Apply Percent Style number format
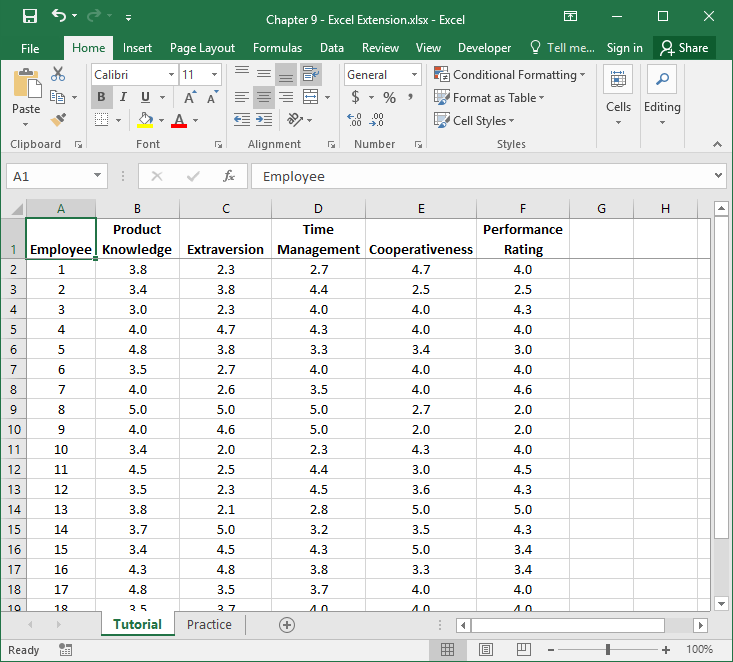The height and width of the screenshot is (662, 733). [x=389, y=98]
